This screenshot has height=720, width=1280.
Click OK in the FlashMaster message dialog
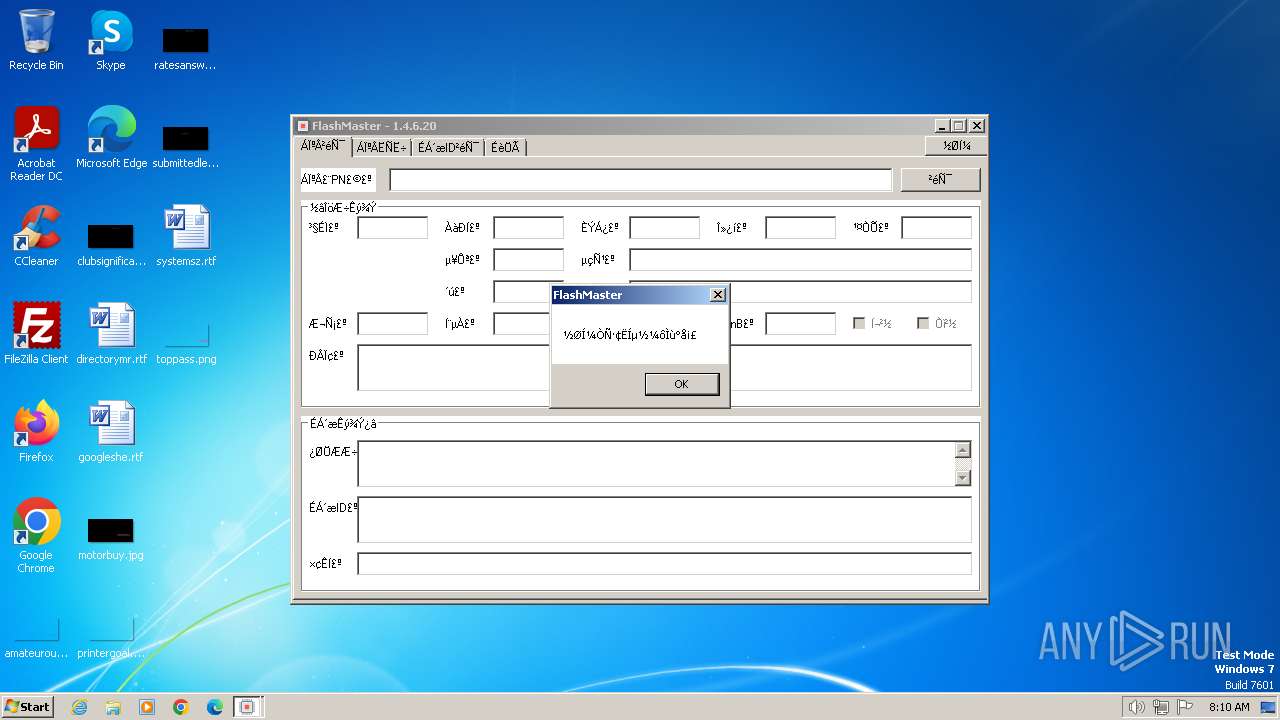click(x=681, y=384)
